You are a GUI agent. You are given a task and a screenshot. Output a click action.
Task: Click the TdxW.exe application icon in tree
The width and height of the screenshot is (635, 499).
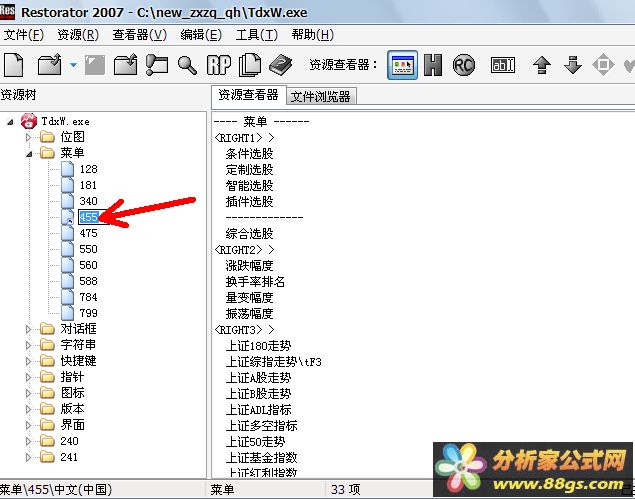[29, 121]
